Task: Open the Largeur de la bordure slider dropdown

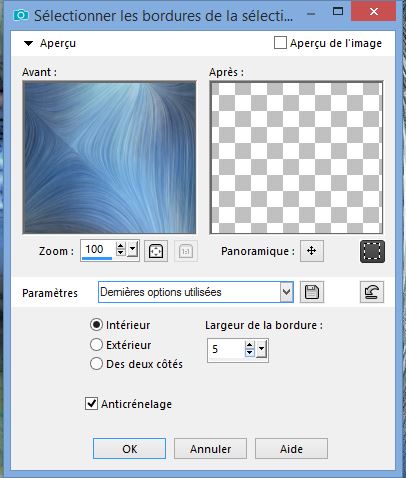Action: pos(261,349)
